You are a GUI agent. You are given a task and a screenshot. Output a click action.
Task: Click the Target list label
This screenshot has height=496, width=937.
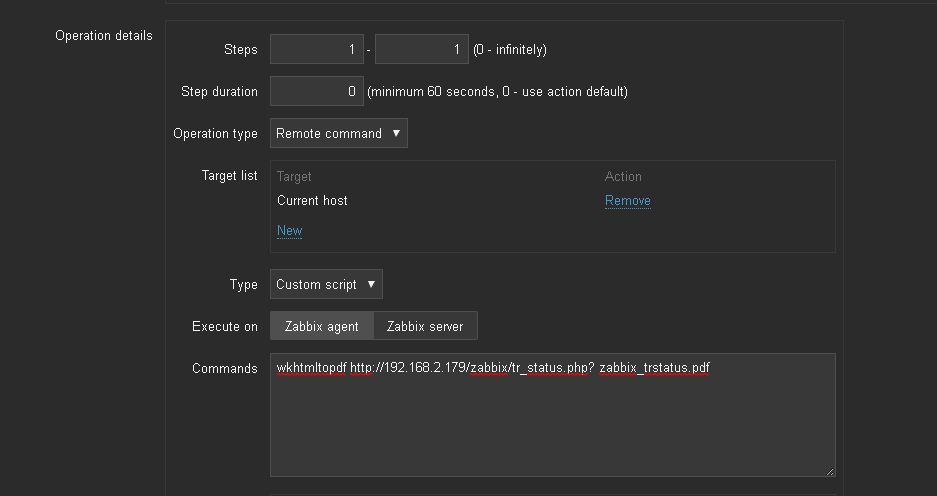pyautogui.click(x=229, y=176)
